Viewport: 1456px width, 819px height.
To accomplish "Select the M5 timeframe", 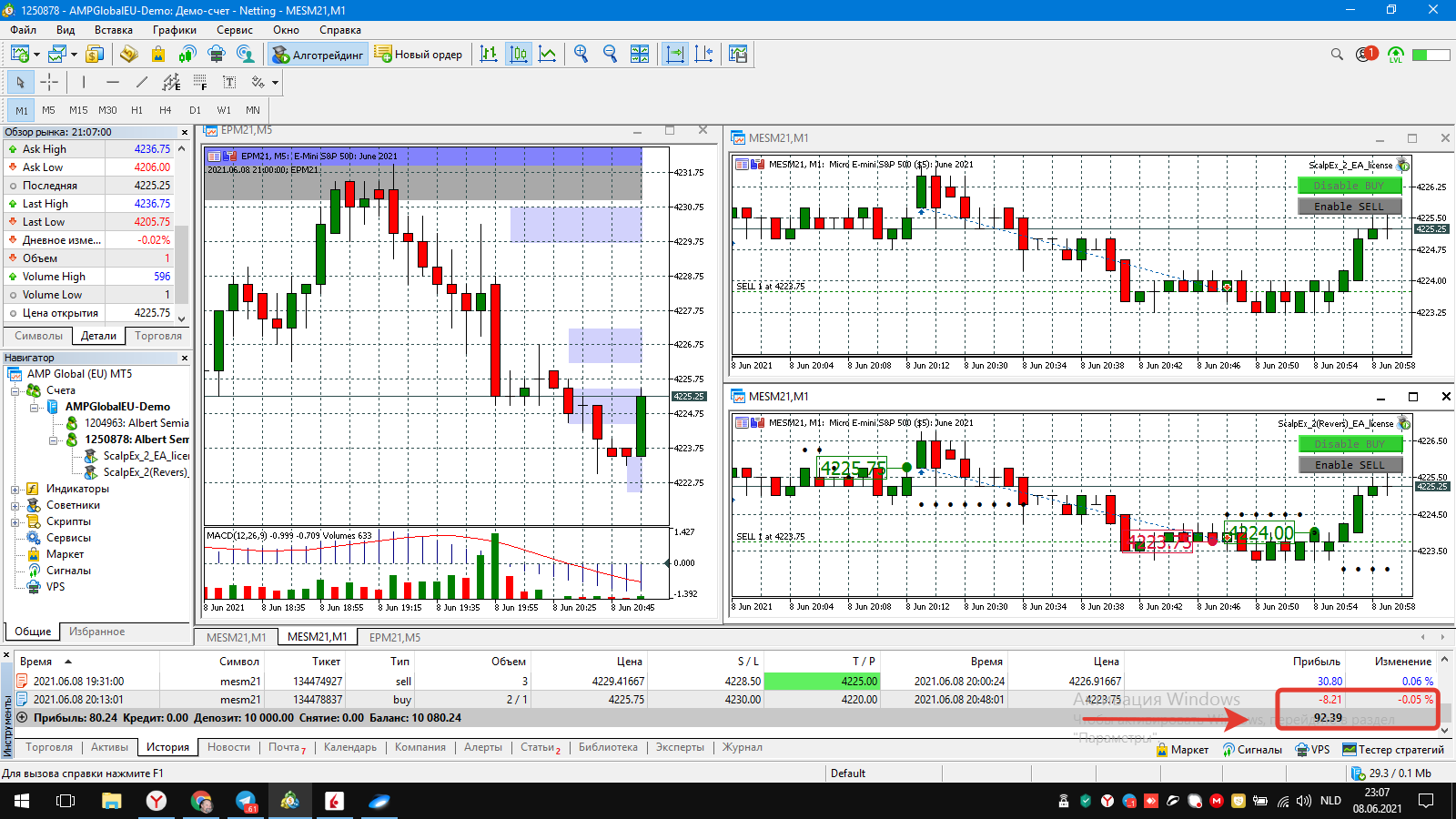I will coord(49,110).
